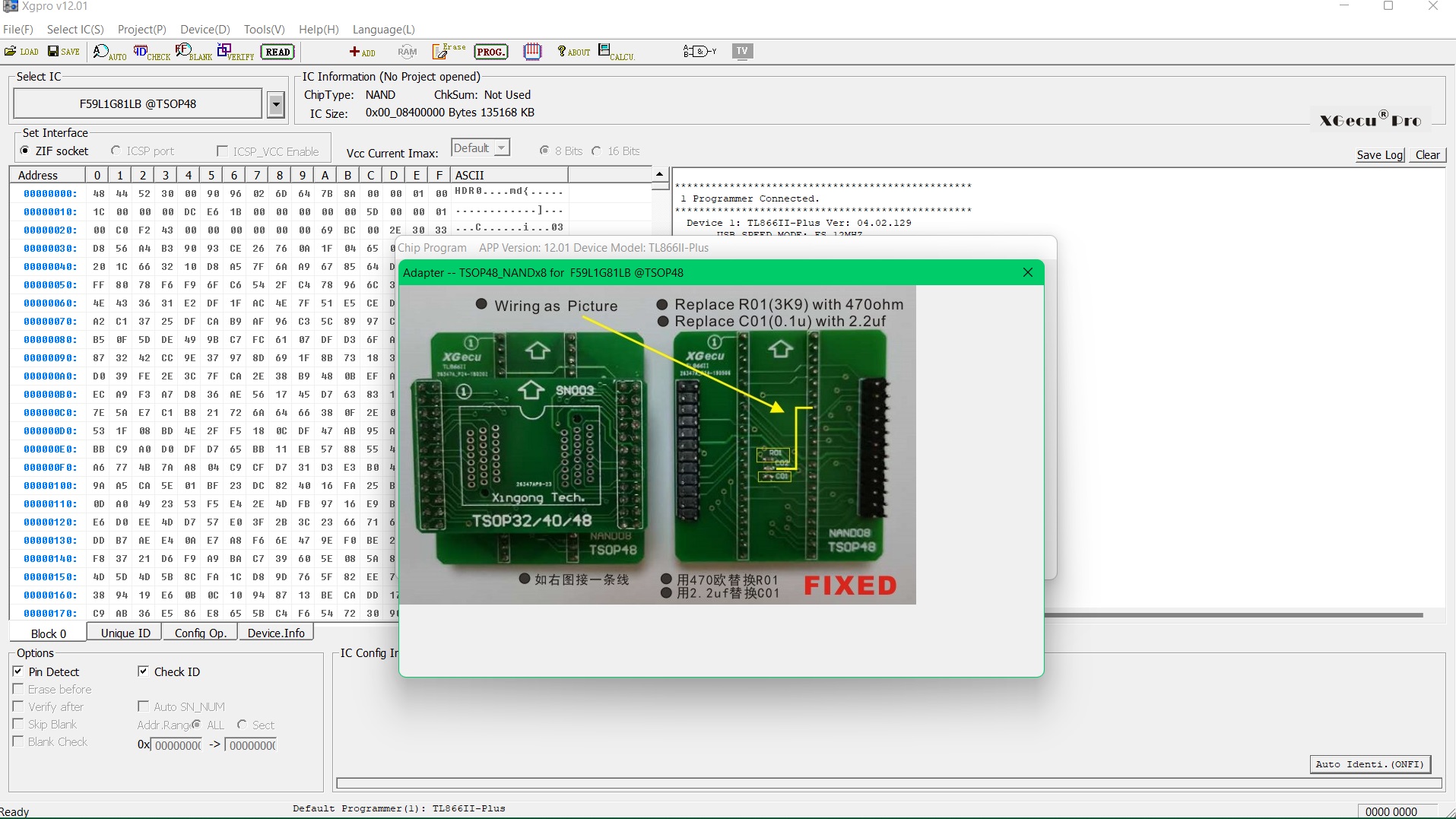Click the end address input field
The image size is (1456, 819).
pyautogui.click(x=252, y=745)
